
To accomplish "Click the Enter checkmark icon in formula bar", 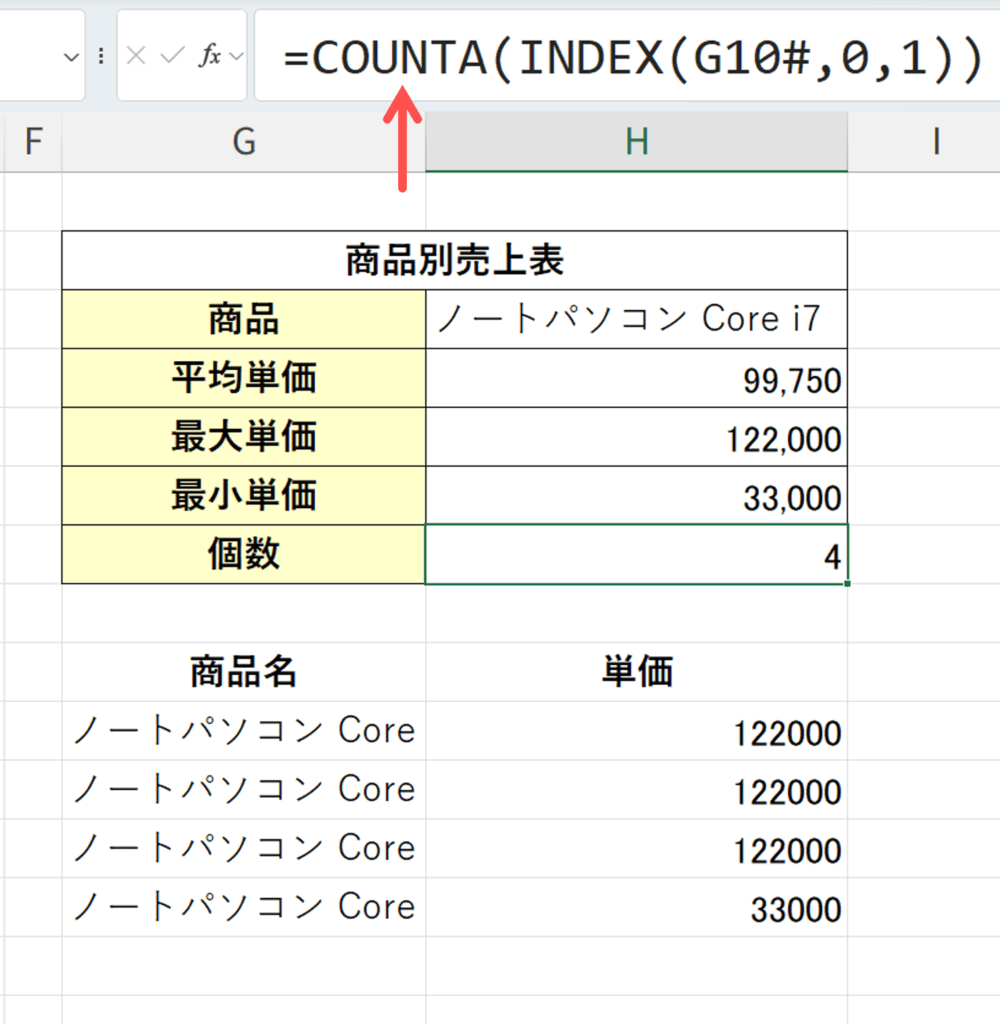I will pos(173,56).
